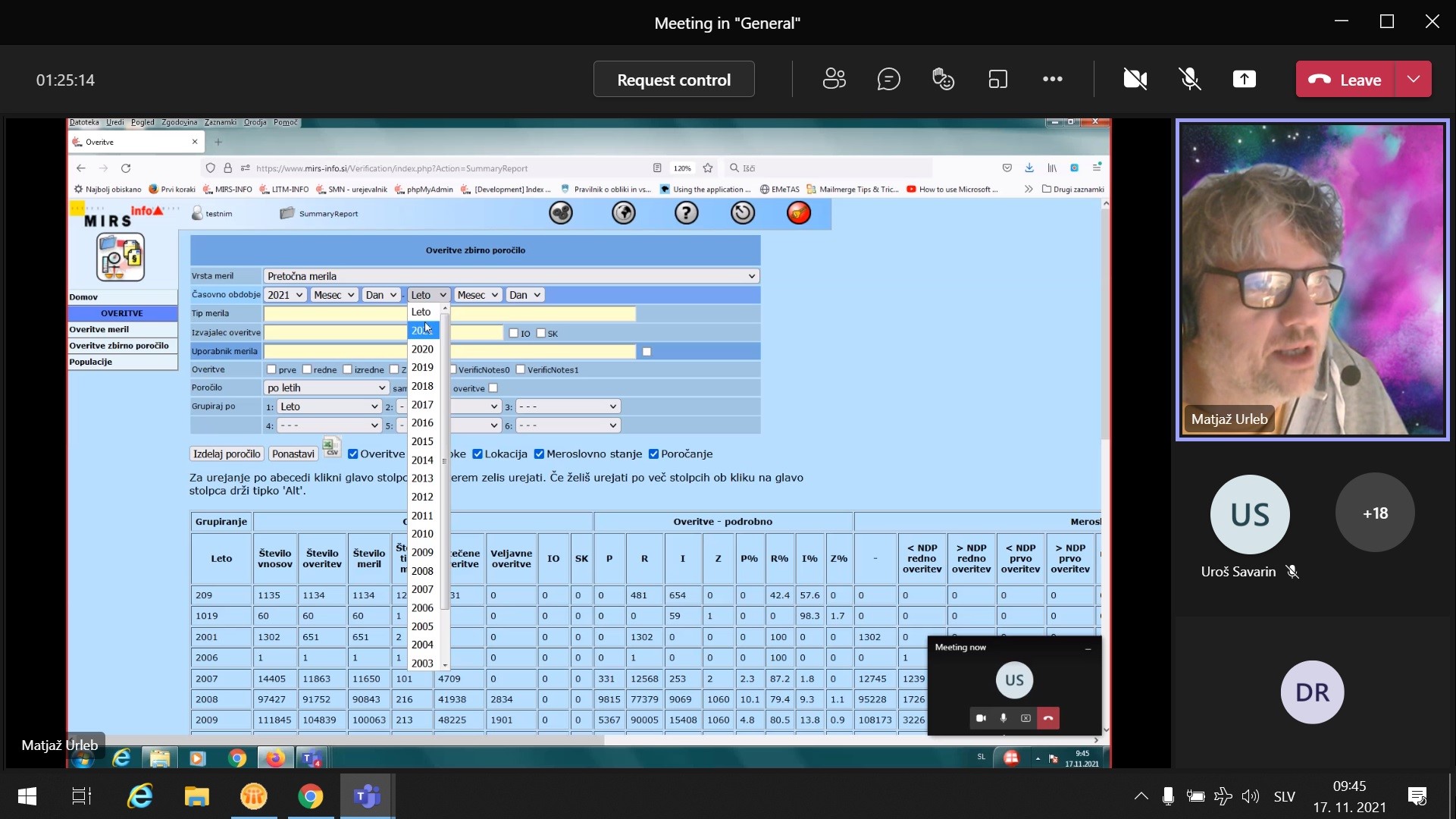Toggle the Meroslovno stanje checkbox
Viewport: 1456px width, 819px height.
click(x=539, y=454)
